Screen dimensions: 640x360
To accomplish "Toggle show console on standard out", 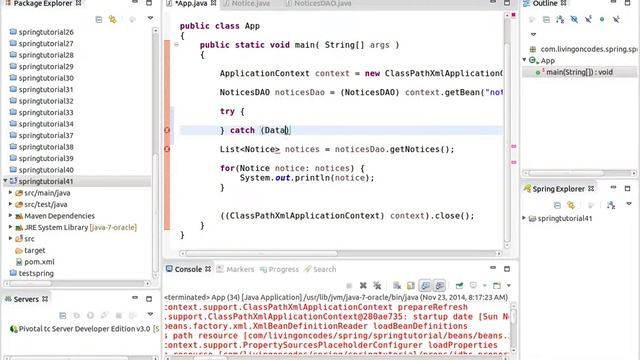I will pyautogui.click(x=425, y=285).
